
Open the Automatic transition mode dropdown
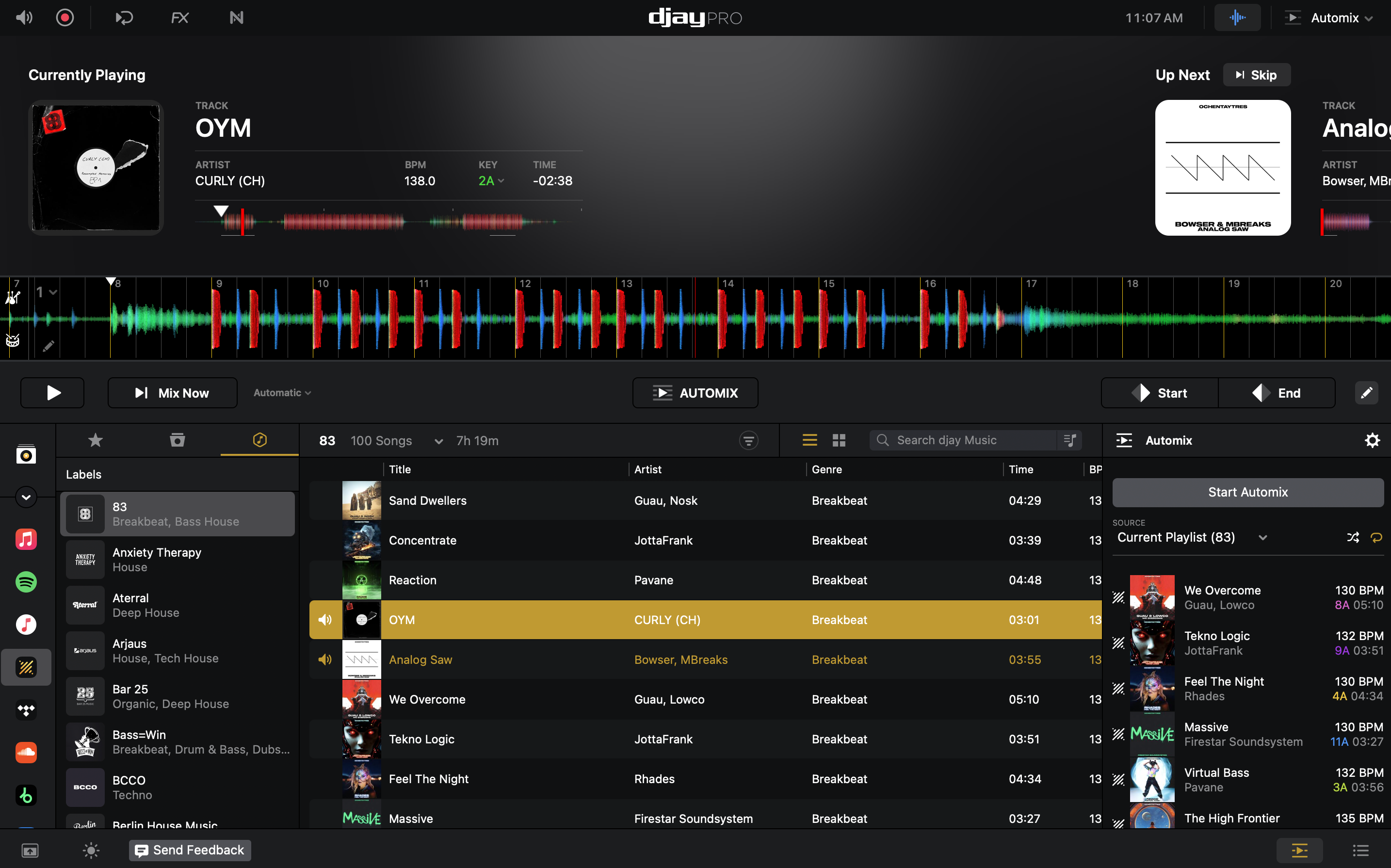pyautogui.click(x=281, y=393)
